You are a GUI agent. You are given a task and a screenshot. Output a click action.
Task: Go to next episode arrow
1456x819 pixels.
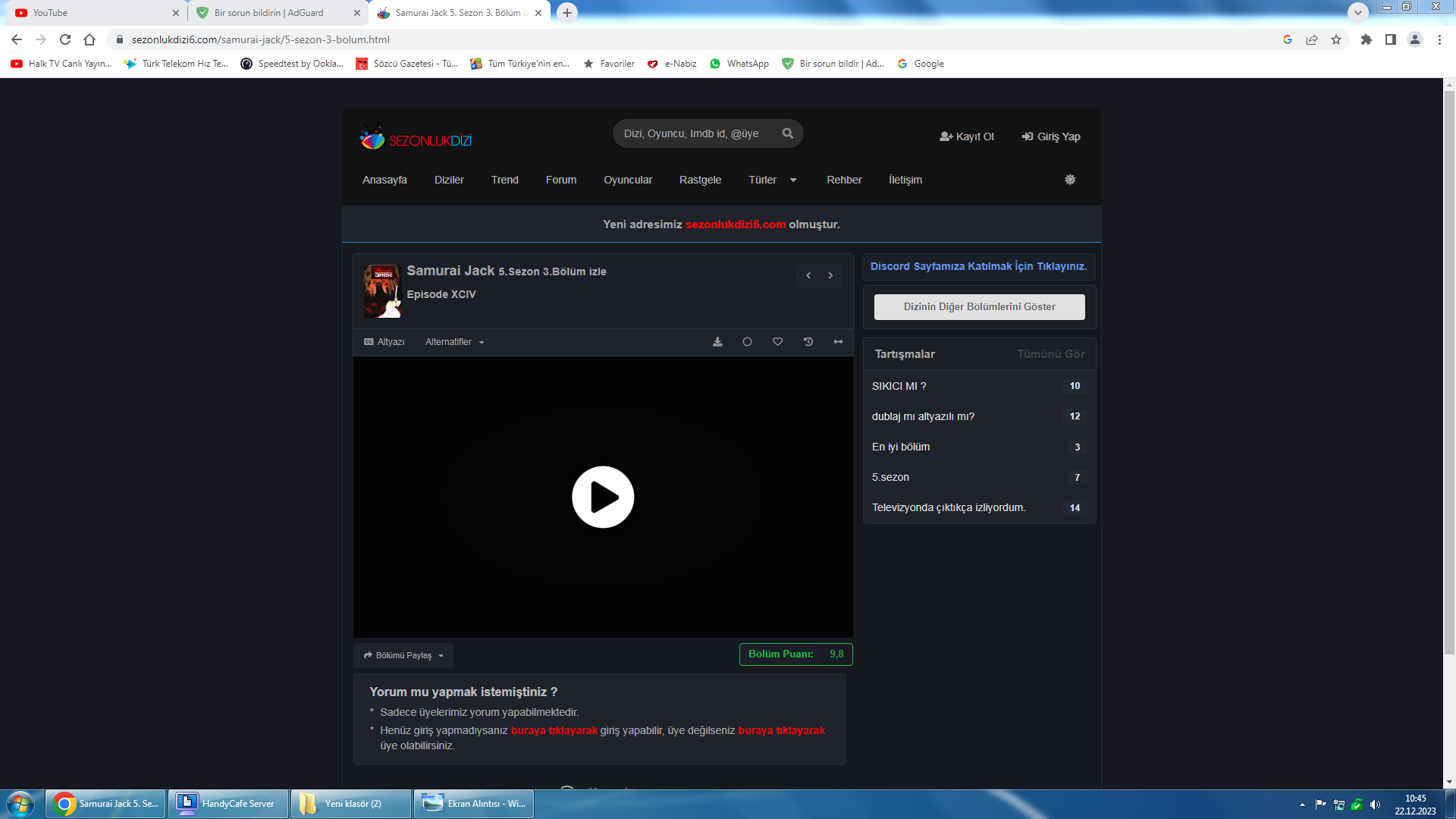(x=830, y=276)
